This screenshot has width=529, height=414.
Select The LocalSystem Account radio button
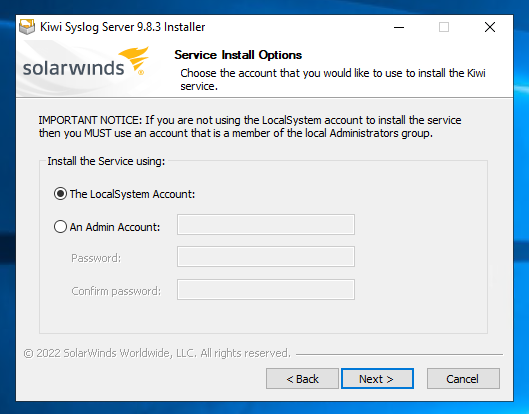point(60,194)
